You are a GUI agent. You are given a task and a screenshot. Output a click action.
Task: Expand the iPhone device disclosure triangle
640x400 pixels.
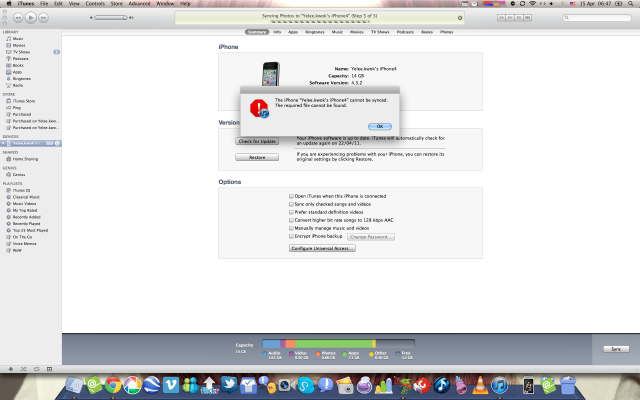point(3,143)
